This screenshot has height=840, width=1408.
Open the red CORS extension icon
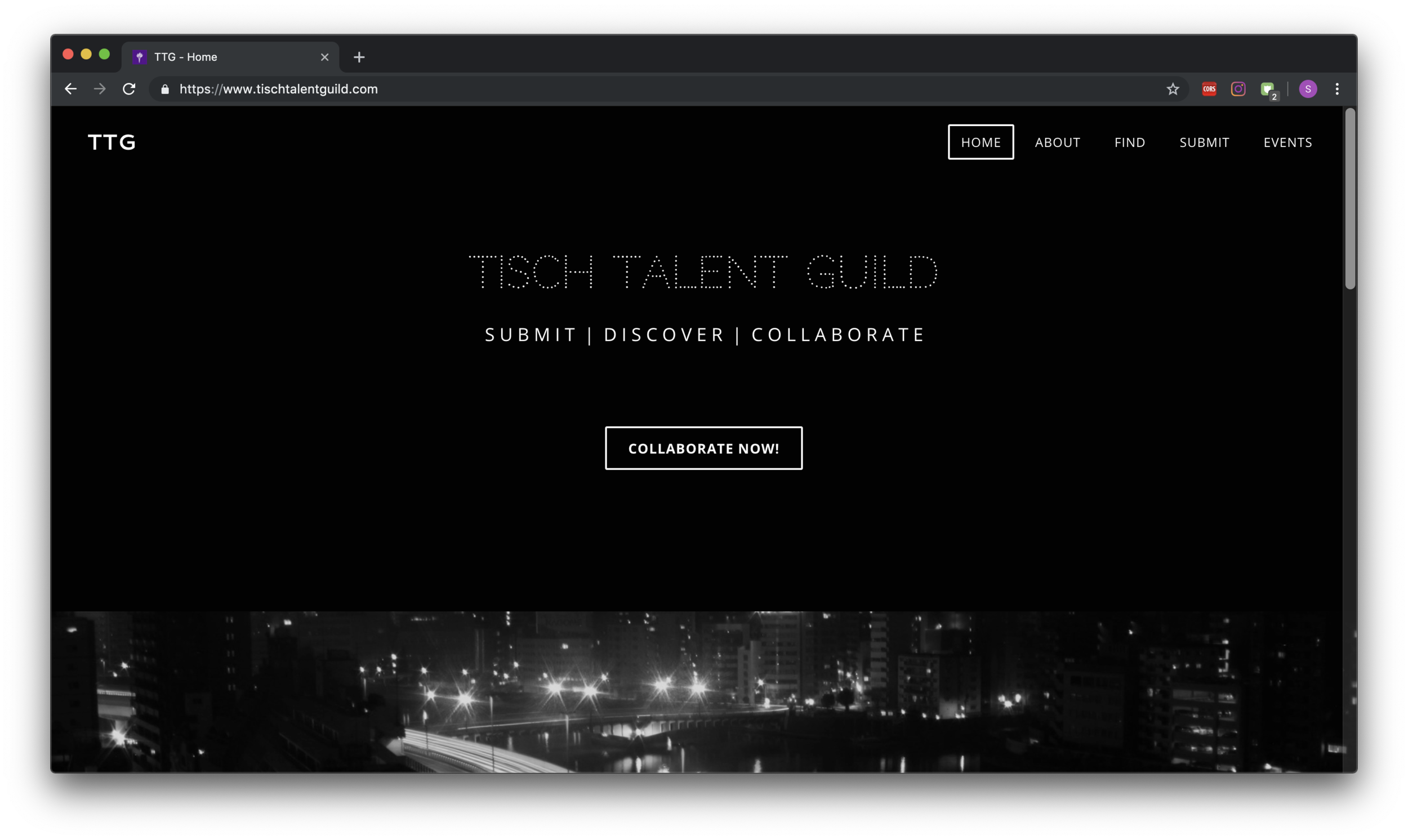click(x=1209, y=89)
